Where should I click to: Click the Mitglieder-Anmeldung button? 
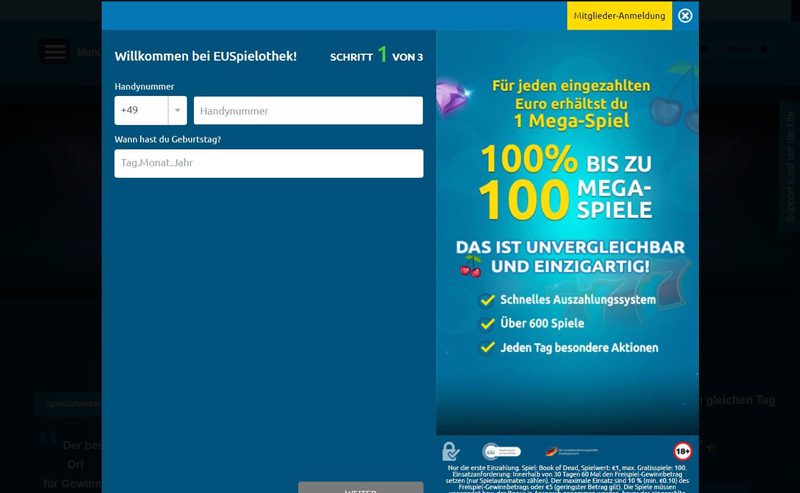coord(619,16)
